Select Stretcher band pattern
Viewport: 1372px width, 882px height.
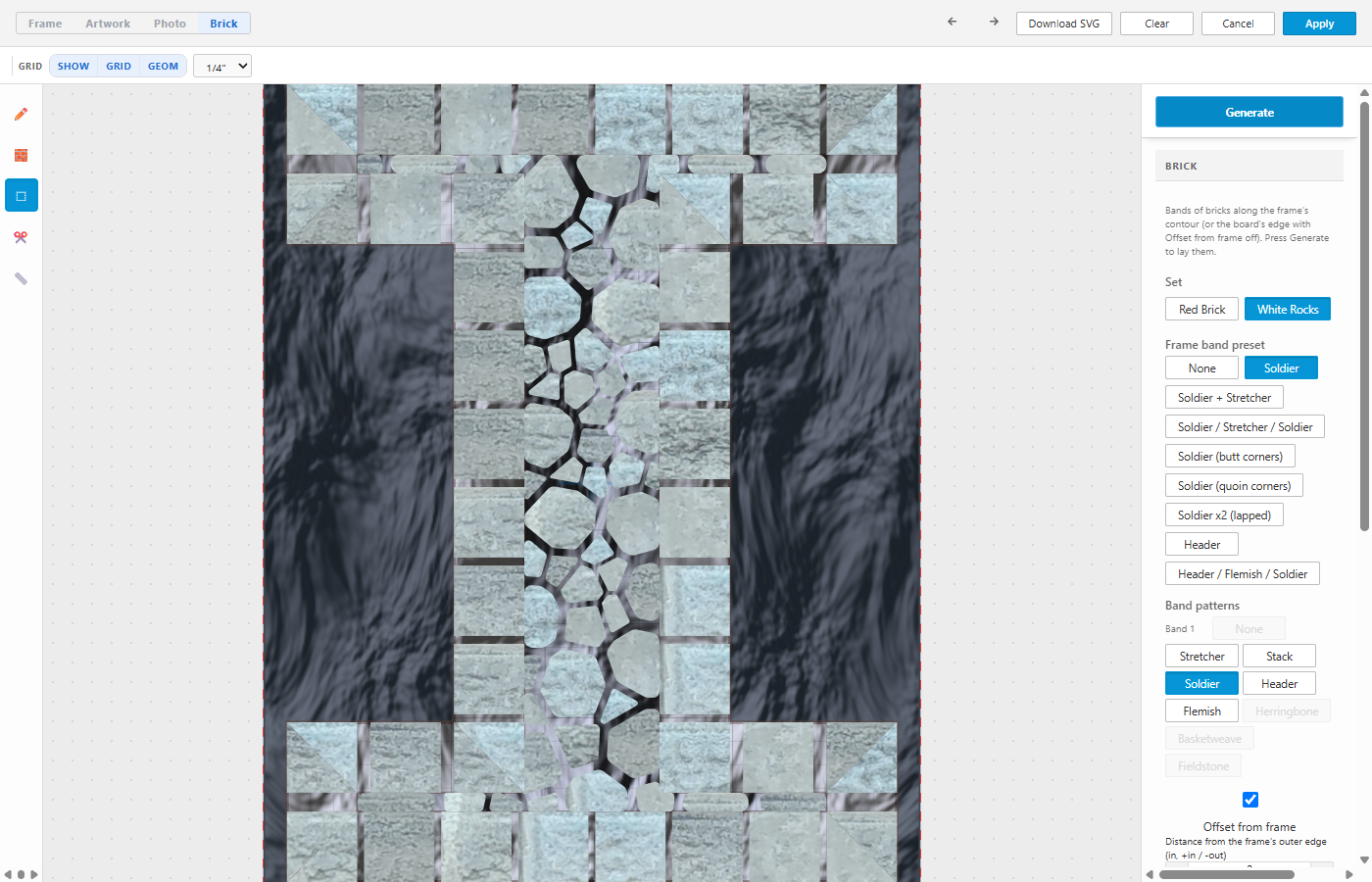1201,656
